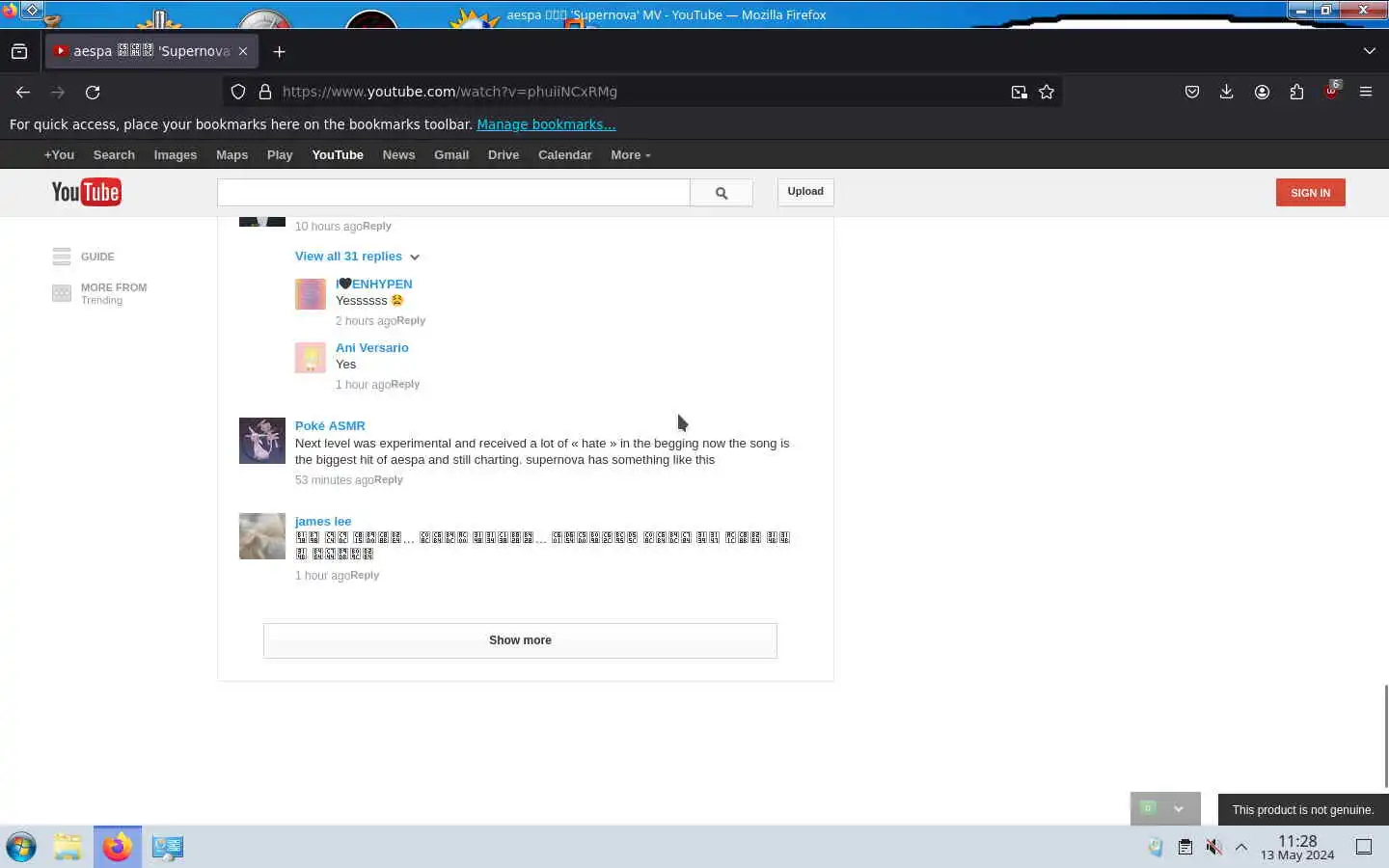
Task: Go back to the previous page
Action: tap(23, 92)
